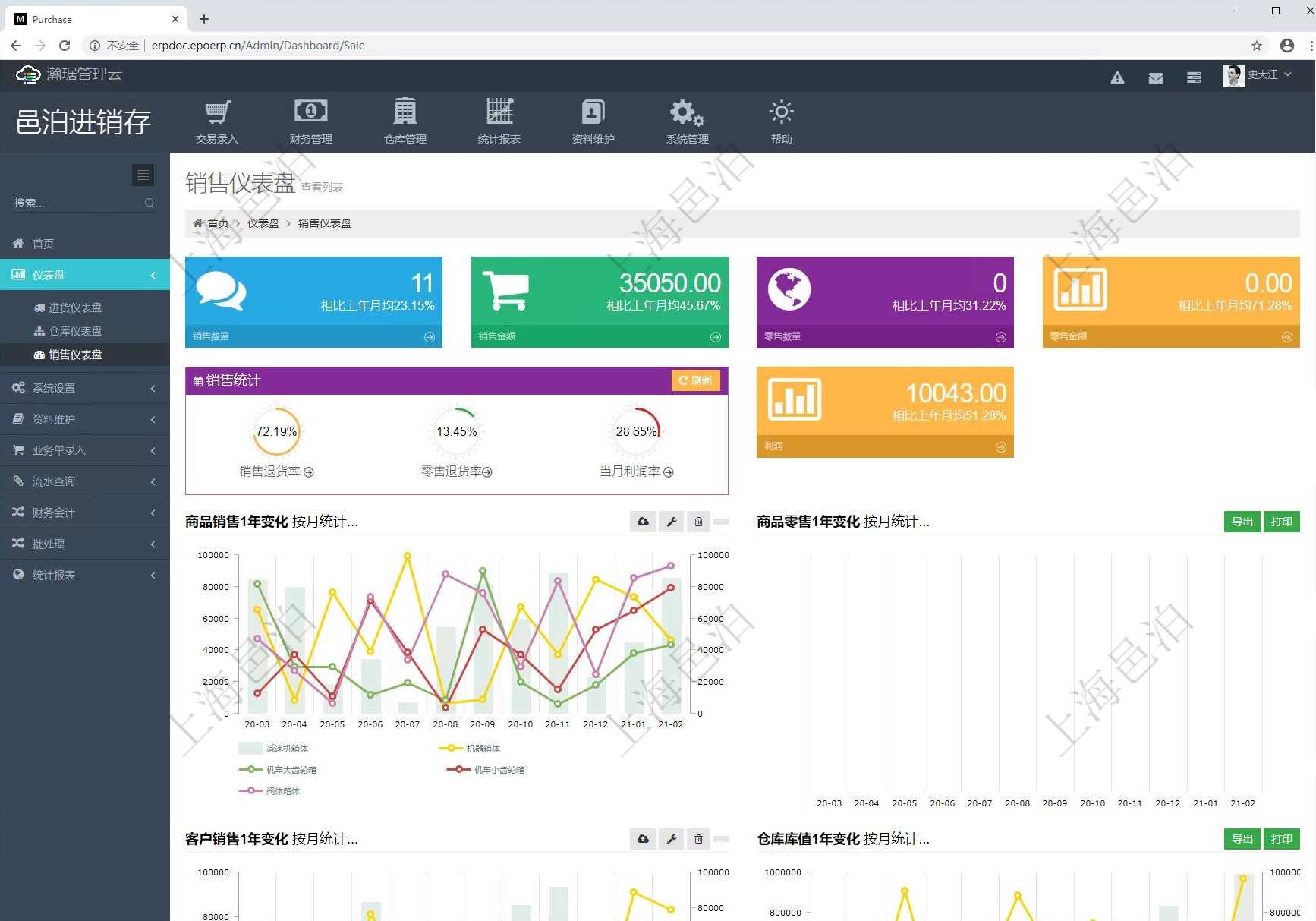
Task: Expand the 批处理 sidebar section
Action: coord(85,544)
